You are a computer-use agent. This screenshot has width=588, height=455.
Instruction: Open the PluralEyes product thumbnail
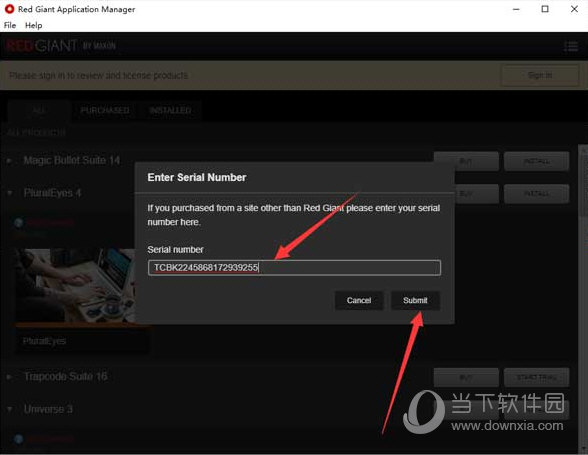[75, 286]
